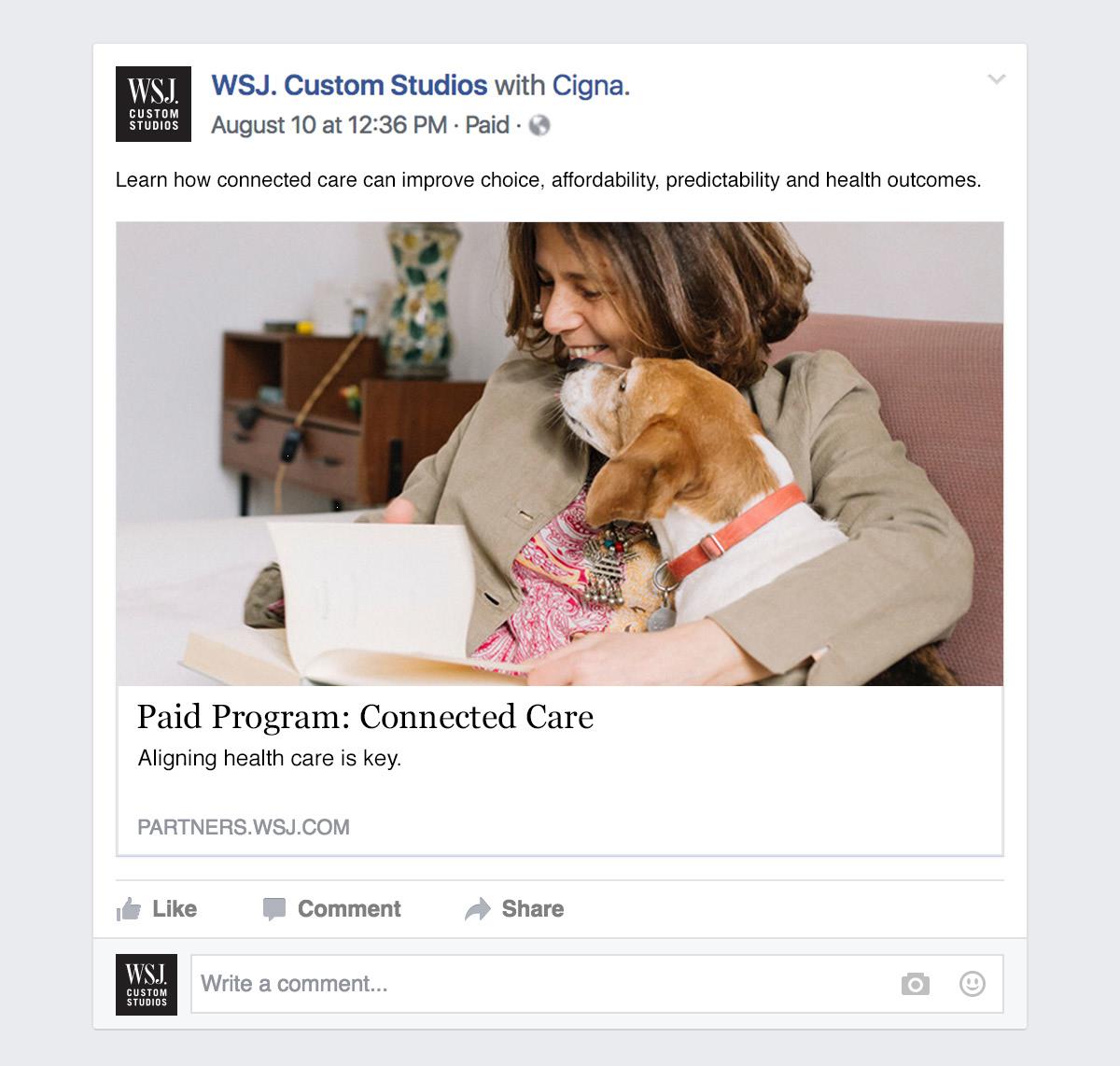Click the August 10 timestamp

coord(329,125)
